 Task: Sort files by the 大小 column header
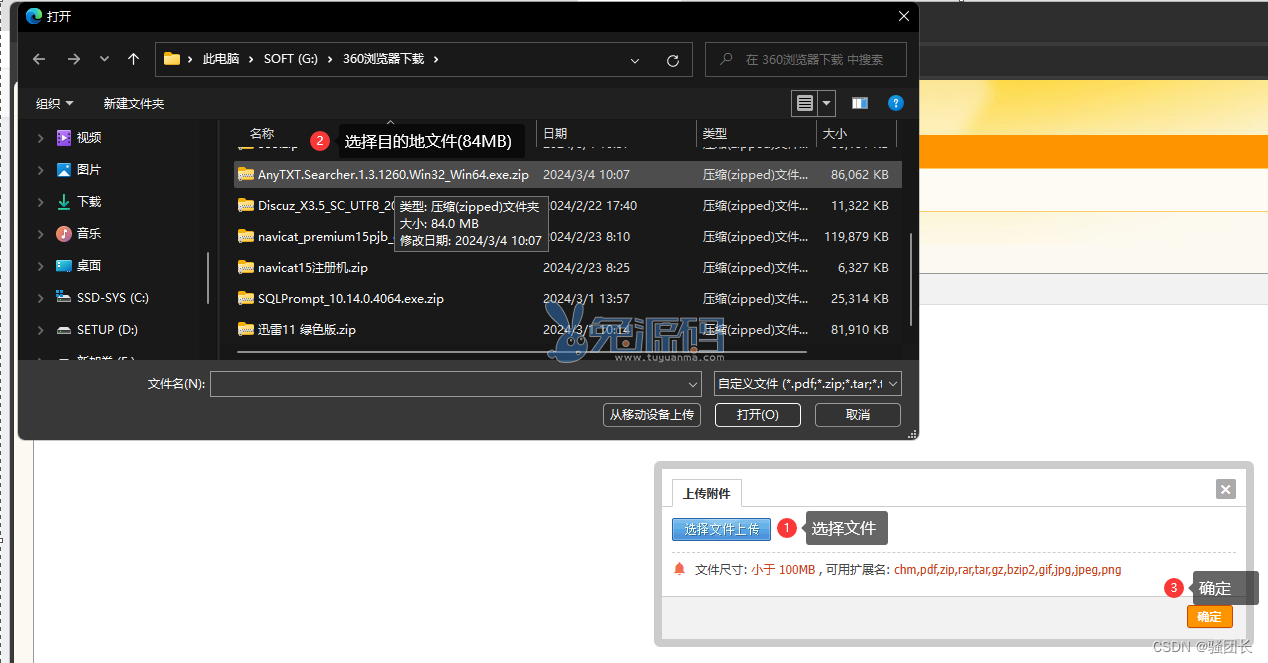tap(834, 133)
